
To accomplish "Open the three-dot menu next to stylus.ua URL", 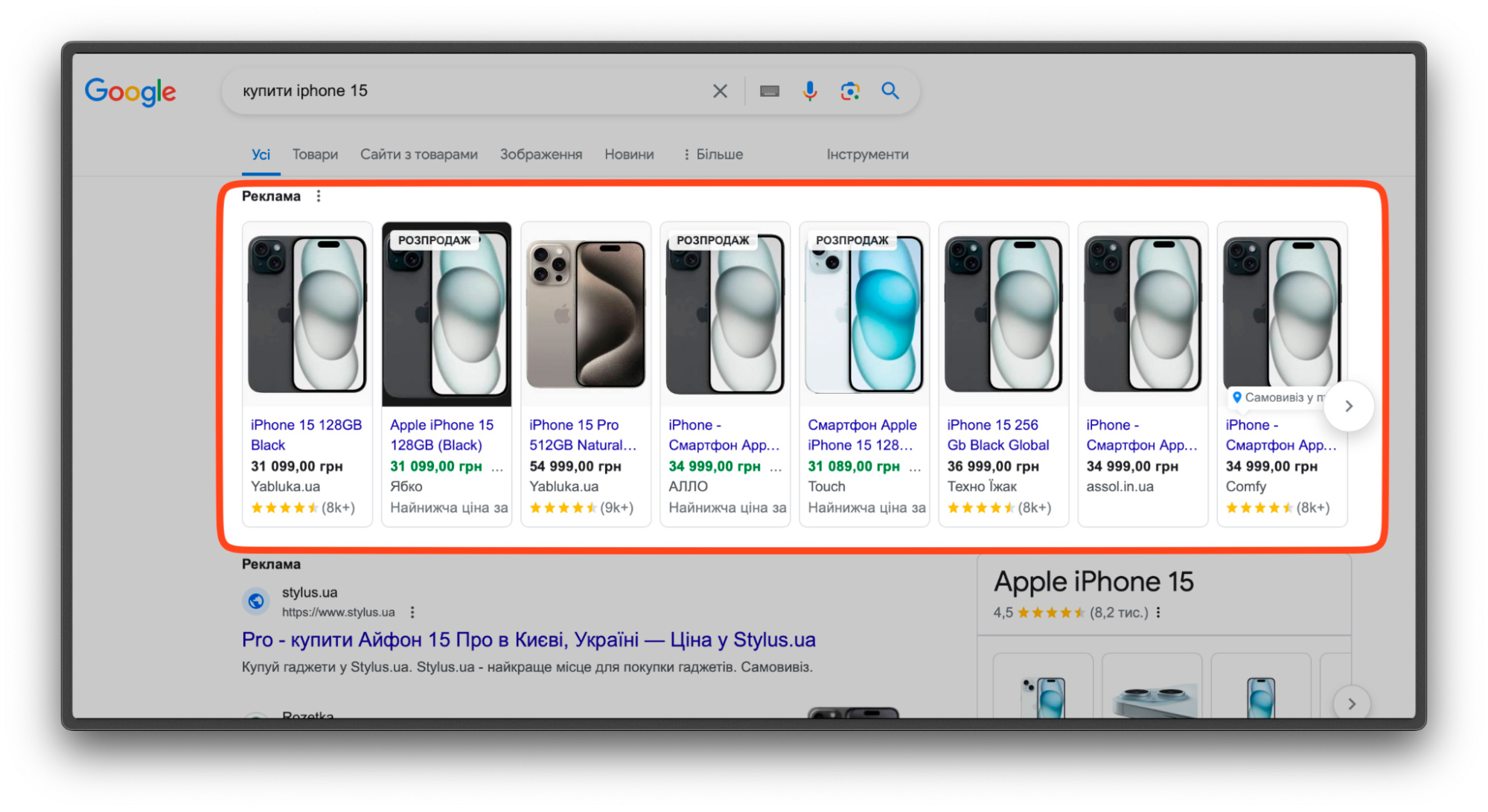I will click(x=412, y=612).
